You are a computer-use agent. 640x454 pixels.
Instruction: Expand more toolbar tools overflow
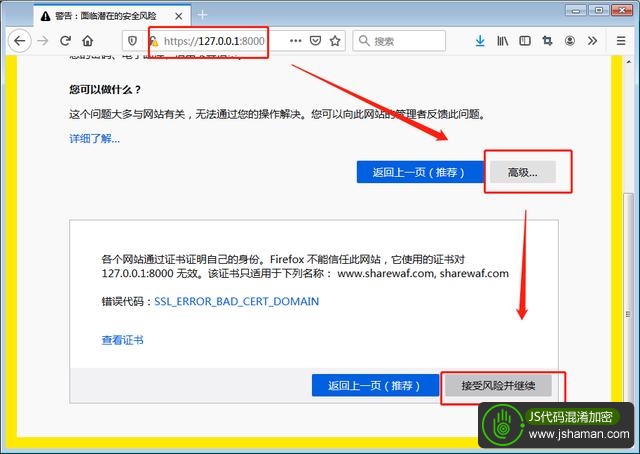pyautogui.click(x=592, y=41)
